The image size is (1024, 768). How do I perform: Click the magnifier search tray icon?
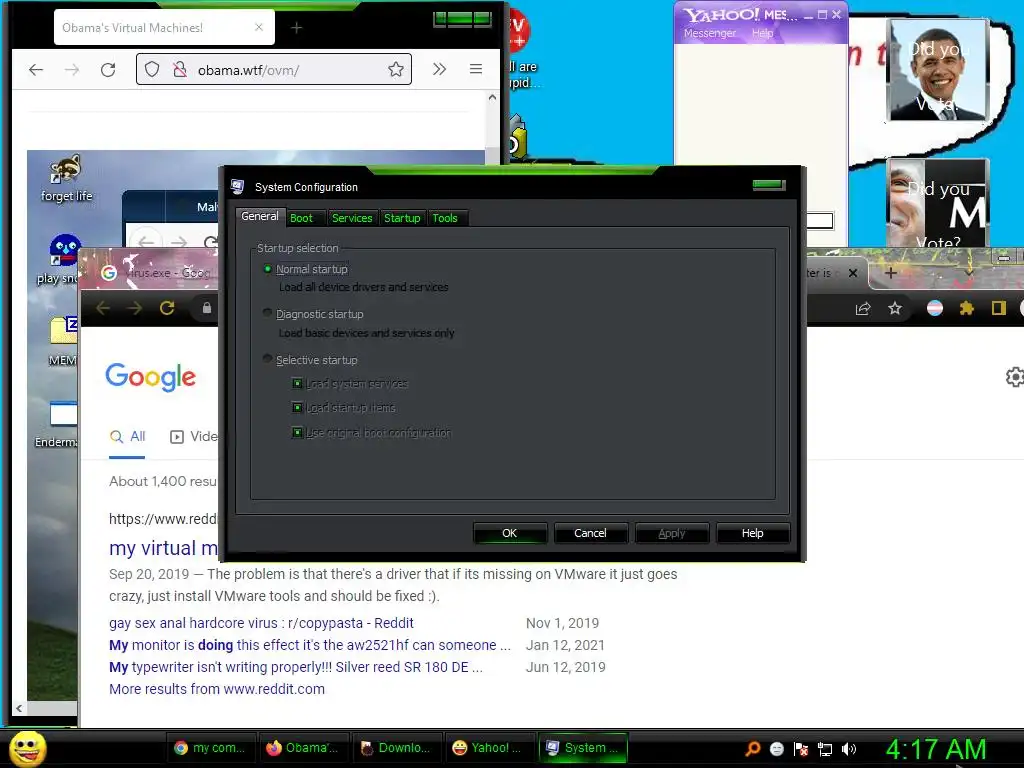tap(753, 749)
